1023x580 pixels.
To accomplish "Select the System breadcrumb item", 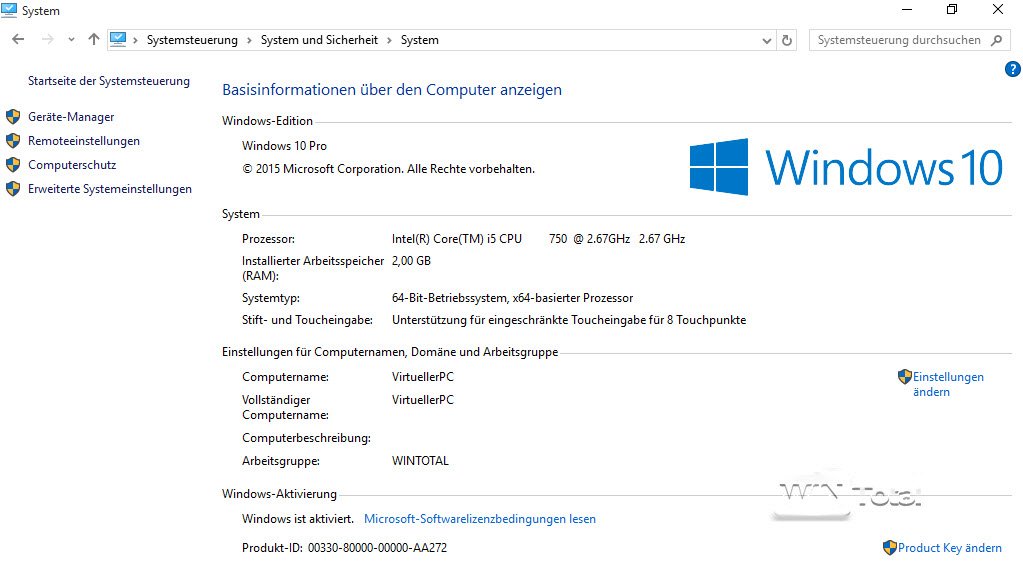I will click(x=420, y=40).
